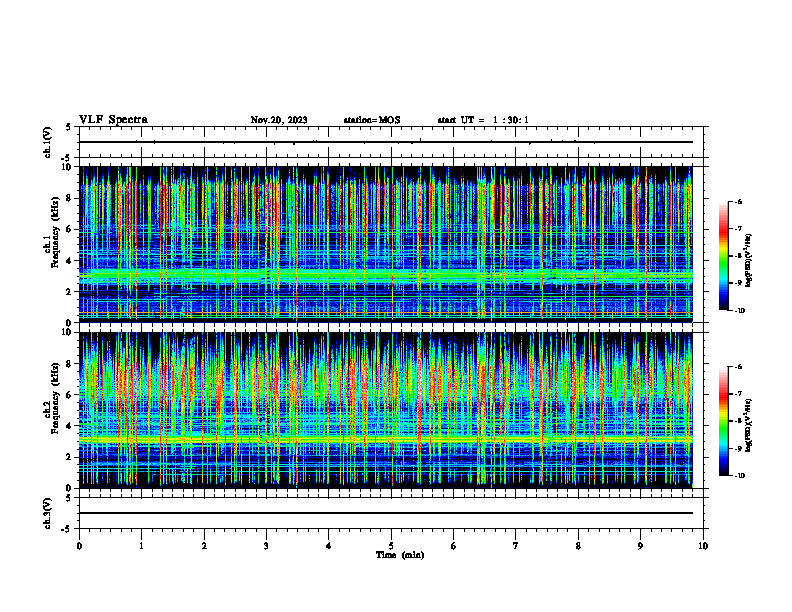Click the "-10" tick on ch.2 colorbar
Screen dimensions: 792x612
[739, 476]
